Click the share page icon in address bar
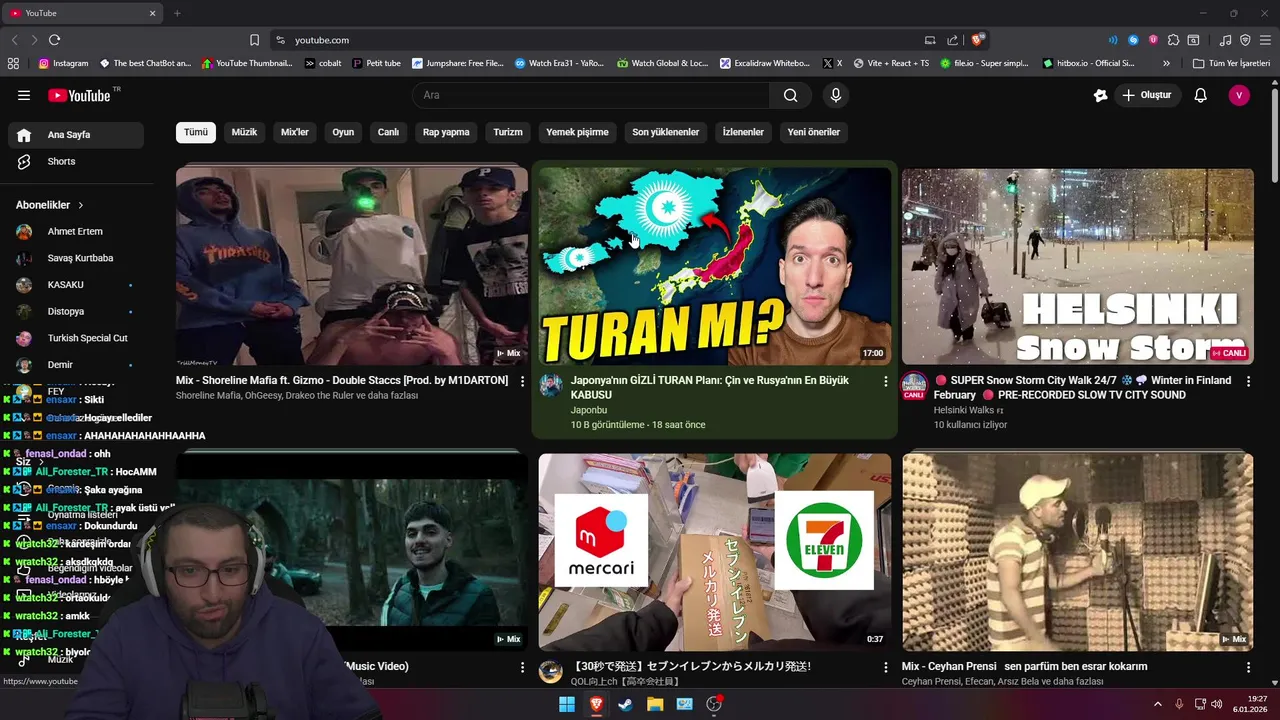The width and height of the screenshot is (1280, 720). [952, 40]
